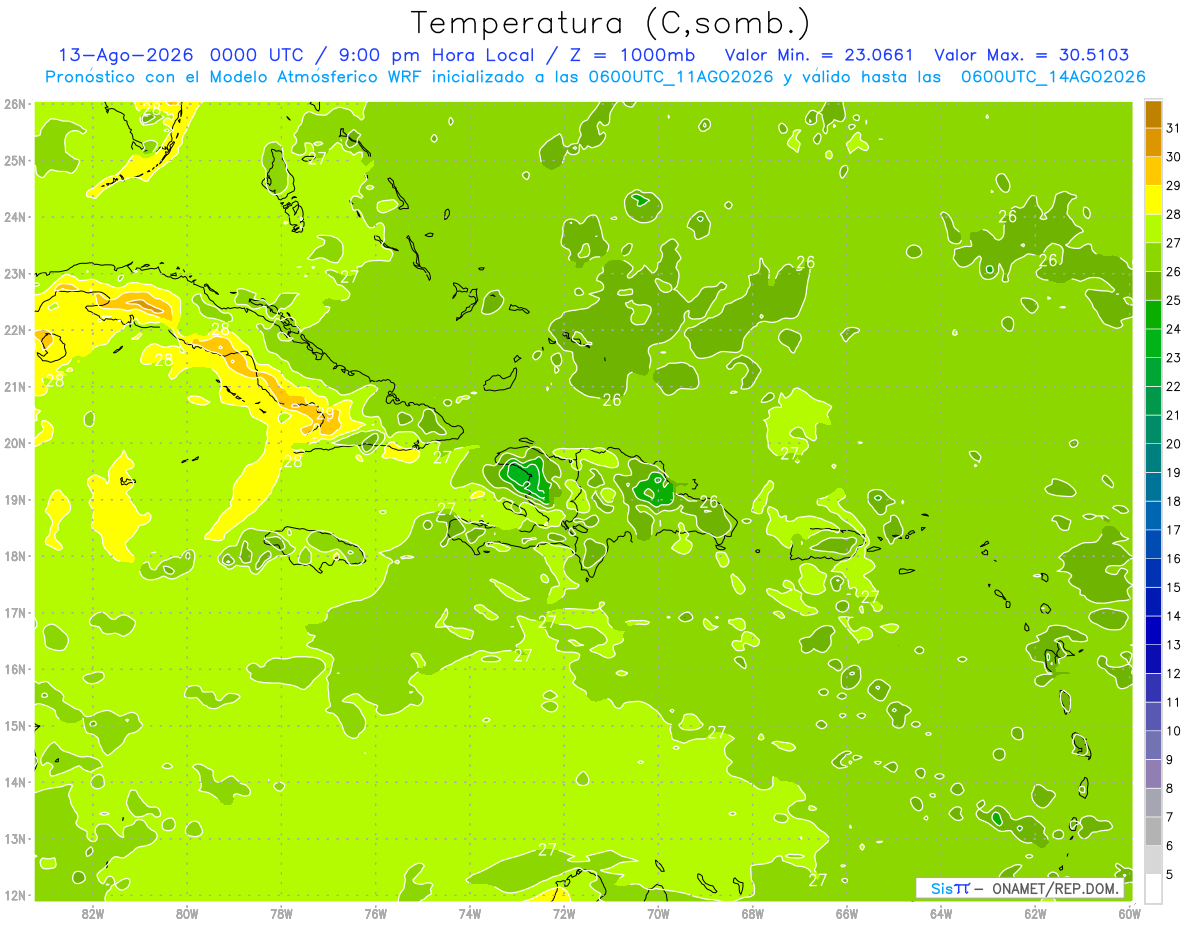Viewport: 1200px width, 927px height.
Task: Click the '24N' latitude axis label
Action: (x=14, y=217)
